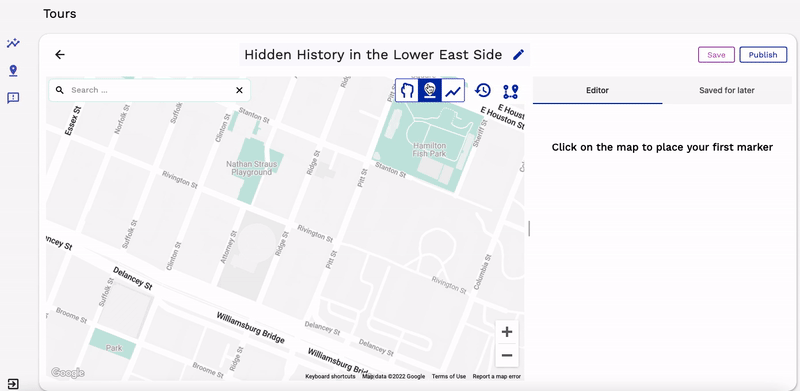The image size is (800, 391).
Task: Clear the map search with the X
Action: coord(239,90)
